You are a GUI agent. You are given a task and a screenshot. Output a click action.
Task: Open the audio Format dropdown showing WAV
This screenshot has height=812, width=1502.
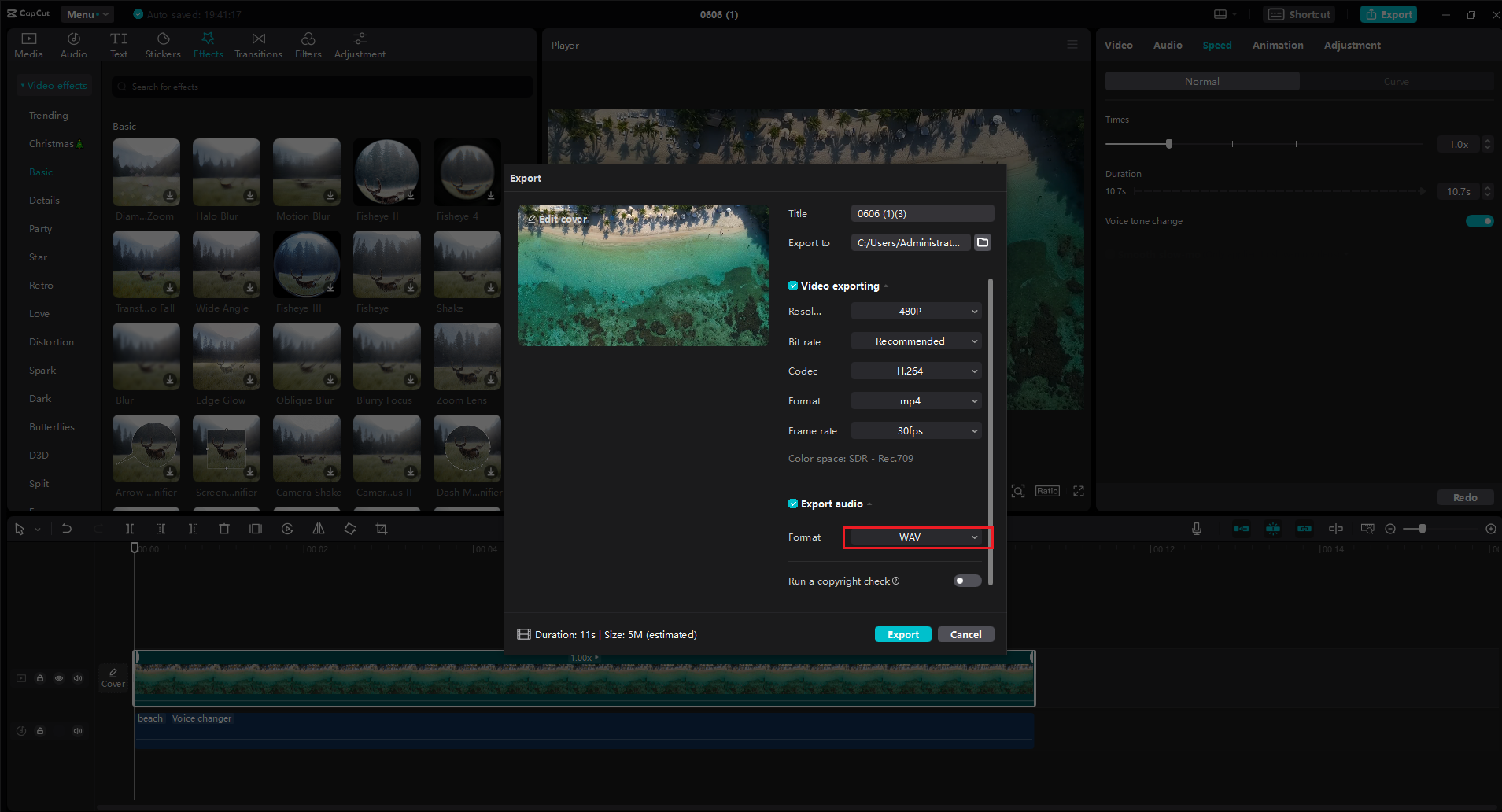click(x=915, y=537)
